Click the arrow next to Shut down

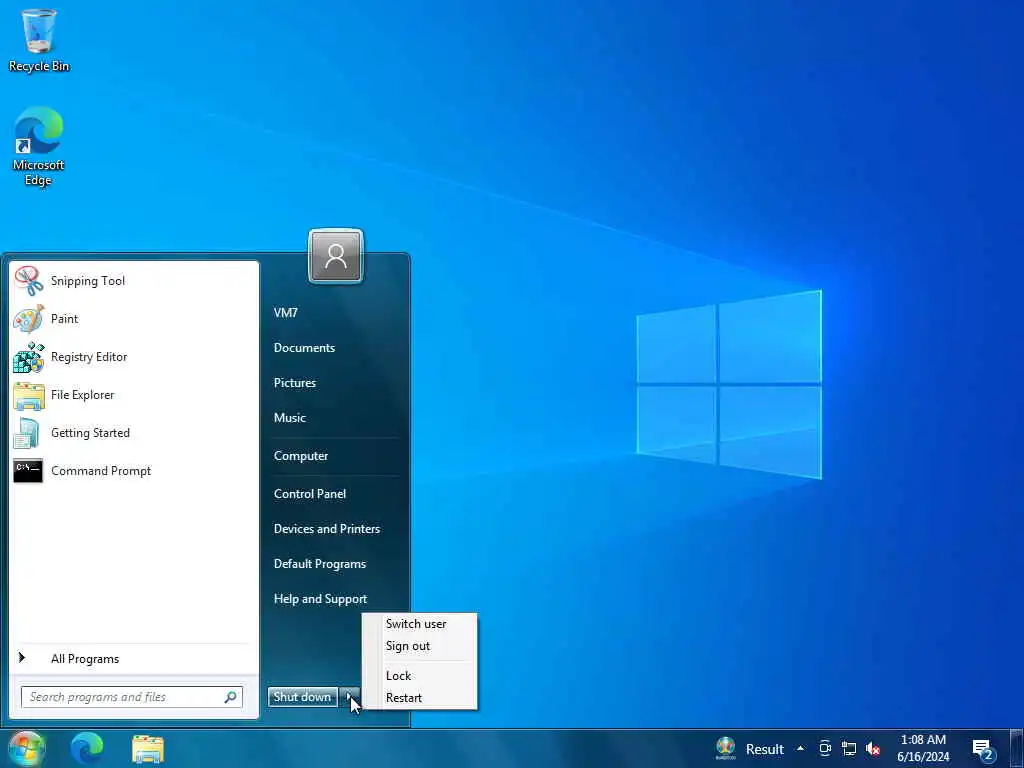click(x=349, y=697)
